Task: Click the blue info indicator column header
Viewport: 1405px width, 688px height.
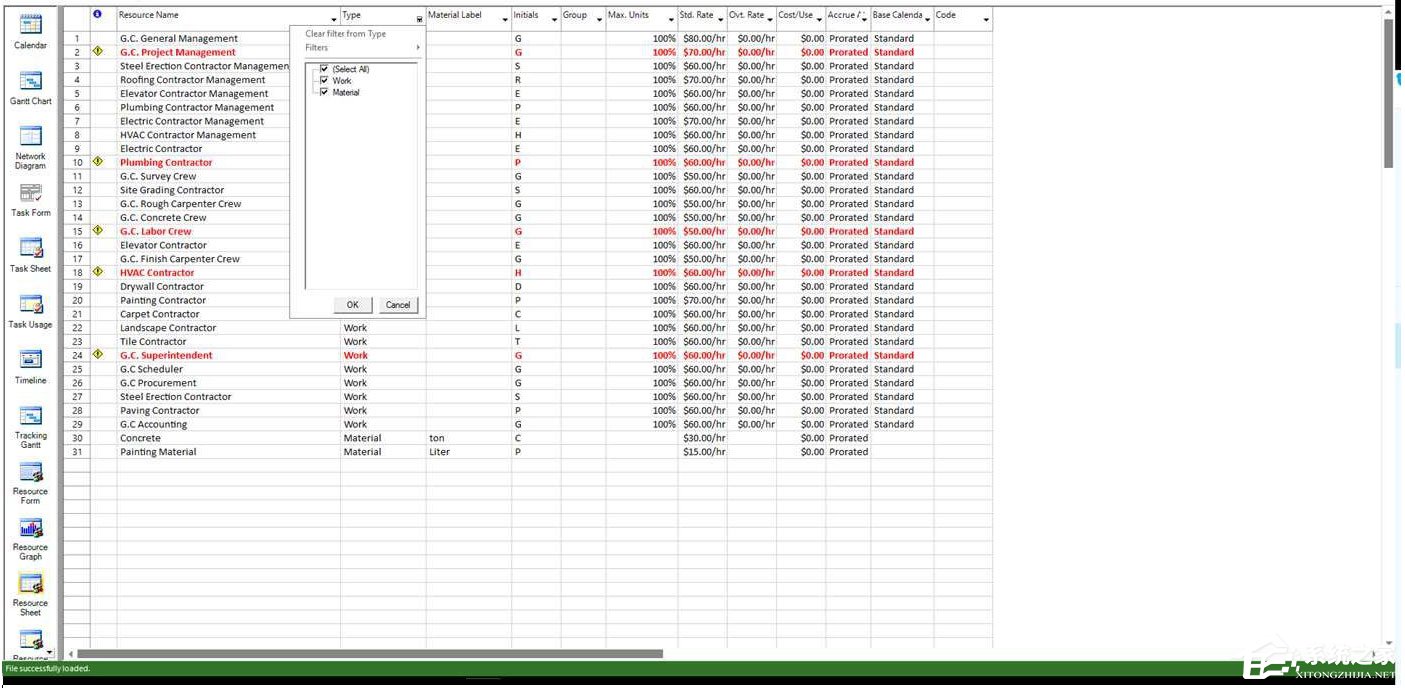Action: point(97,15)
